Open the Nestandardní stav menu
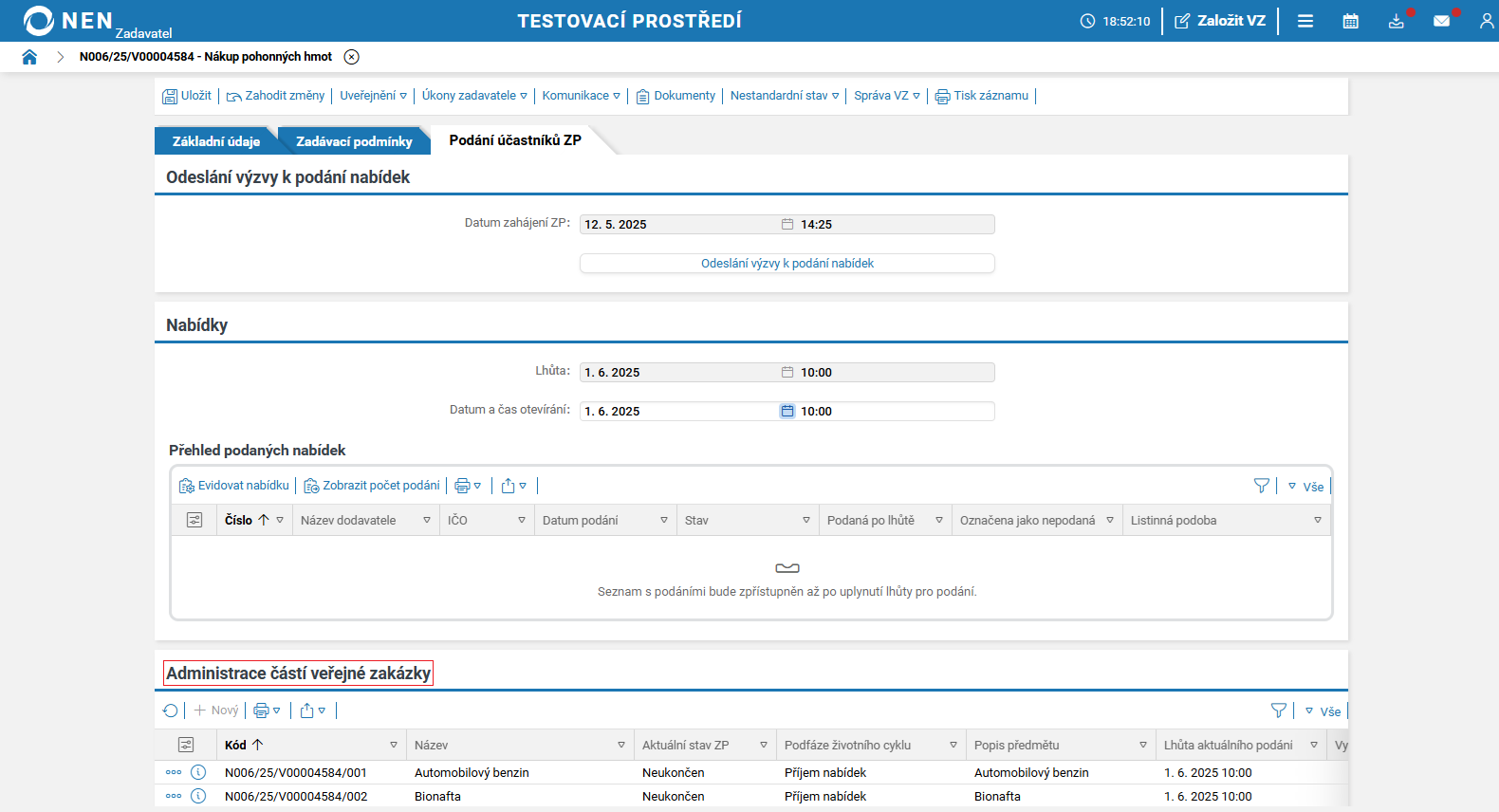Image resolution: width=1499 pixels, height=812 pixels. [x=785, y=96]
